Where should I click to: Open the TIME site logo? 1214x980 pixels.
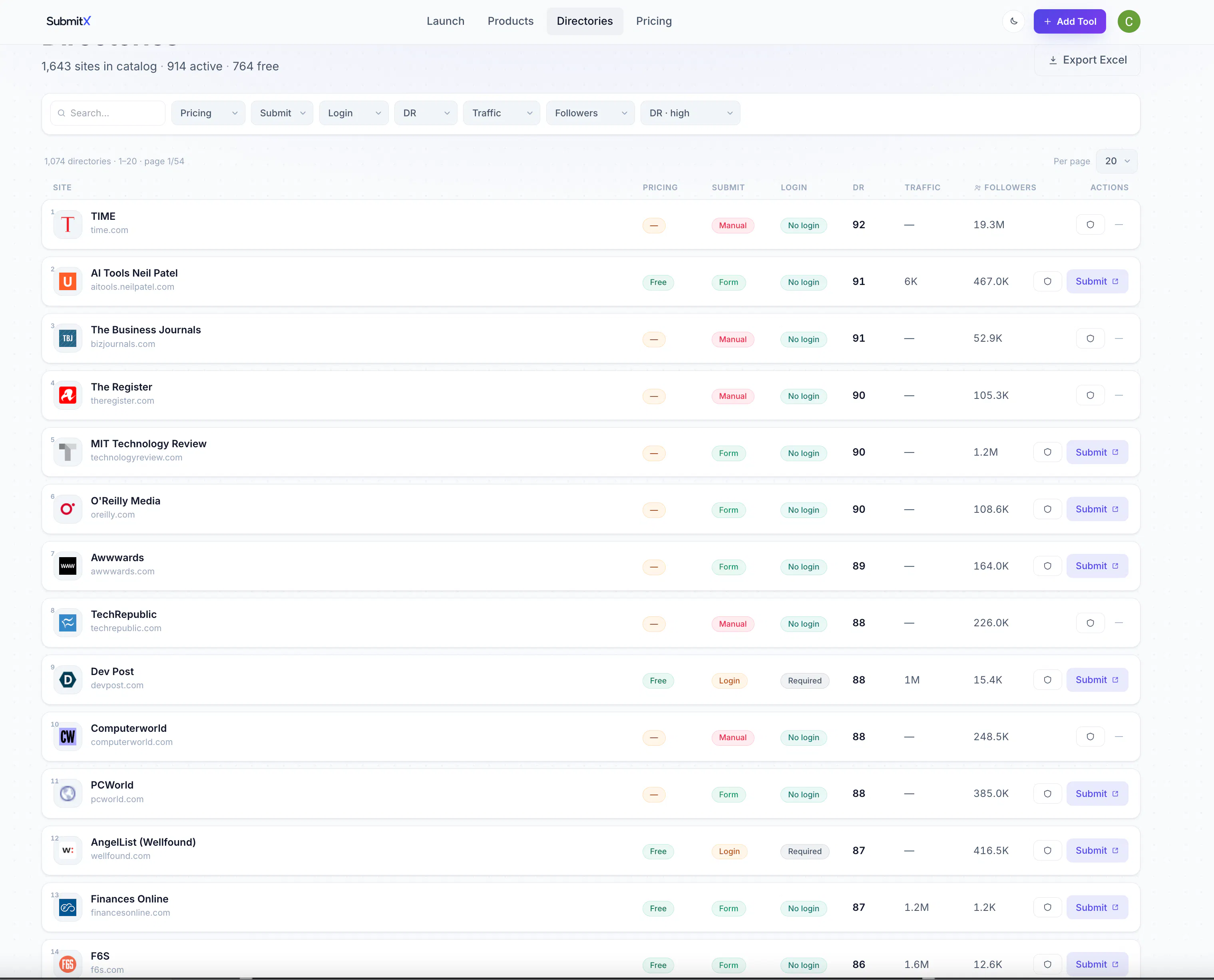[x=68, y=225]
